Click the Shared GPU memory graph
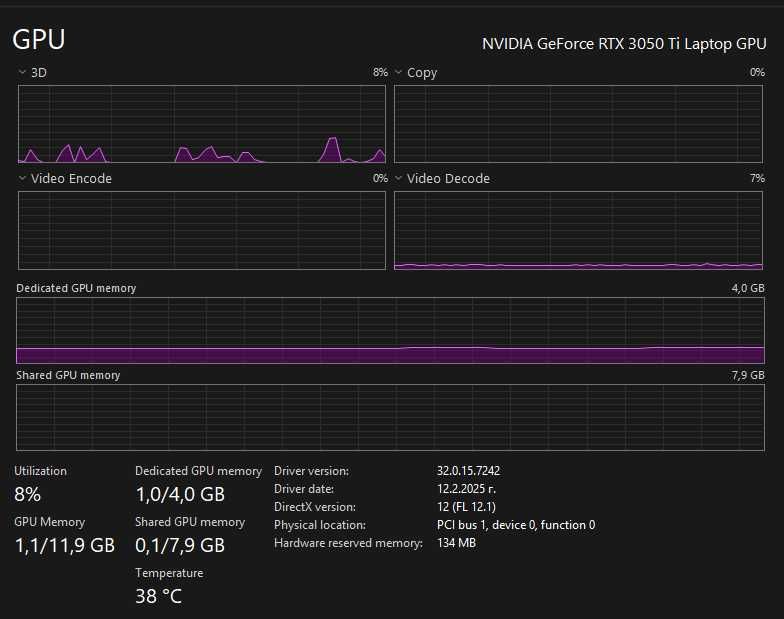 coord(390,418)
